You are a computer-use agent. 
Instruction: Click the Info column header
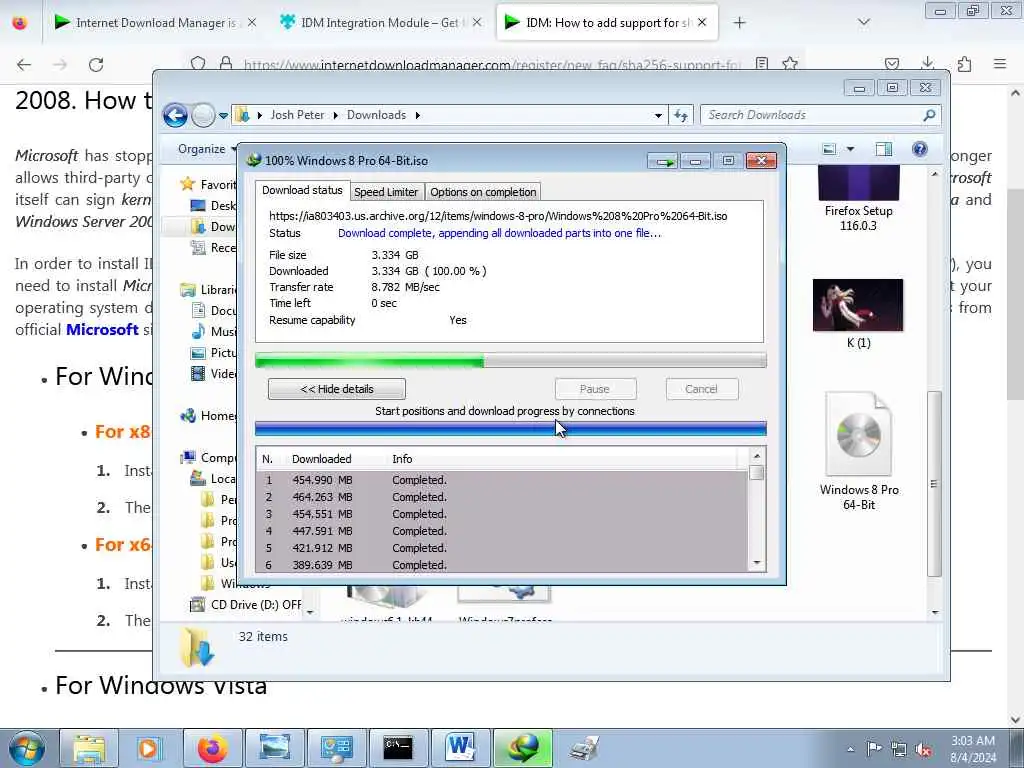point(402,459)
